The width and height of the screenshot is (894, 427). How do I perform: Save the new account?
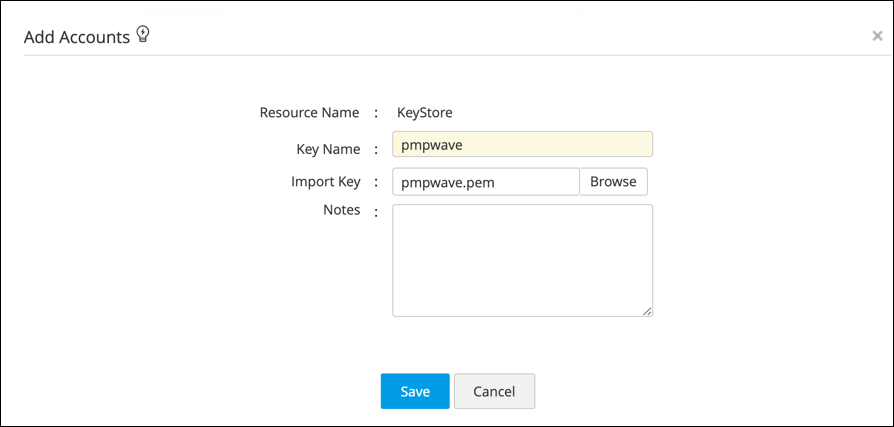(x=415, y=391)
